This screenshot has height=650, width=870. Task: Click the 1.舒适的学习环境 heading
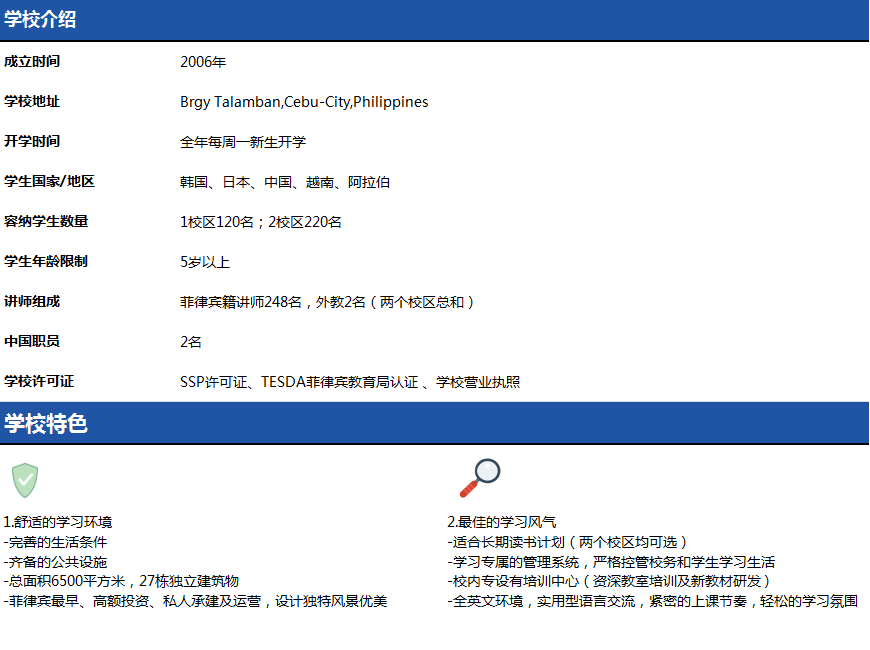(x=58, y=522)
